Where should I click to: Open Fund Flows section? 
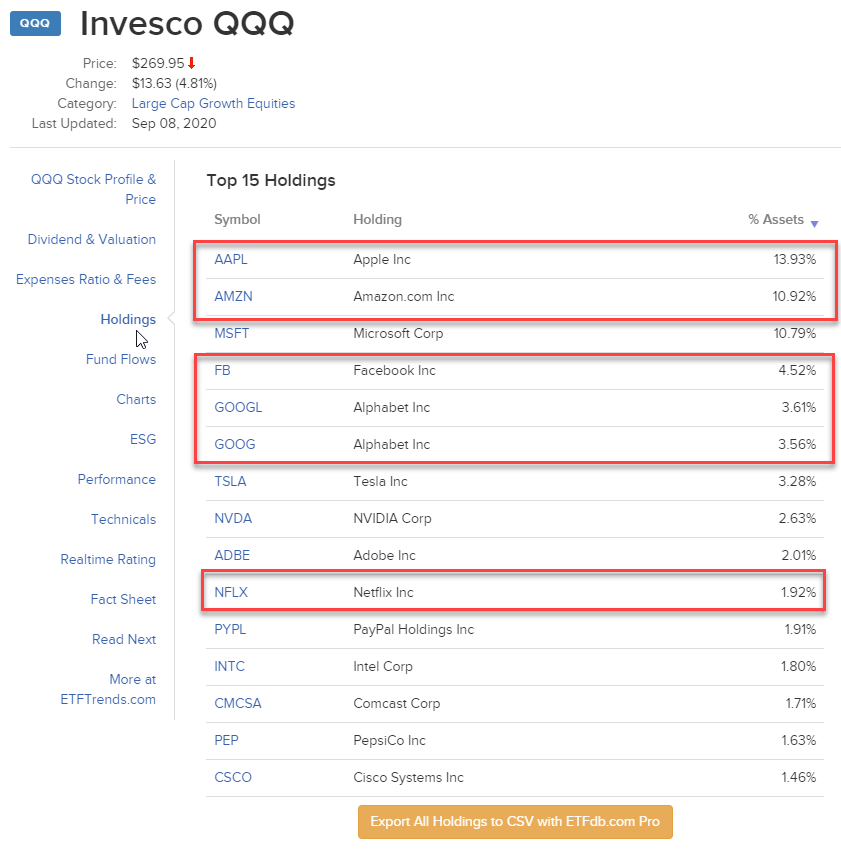(x=121, y=360)
